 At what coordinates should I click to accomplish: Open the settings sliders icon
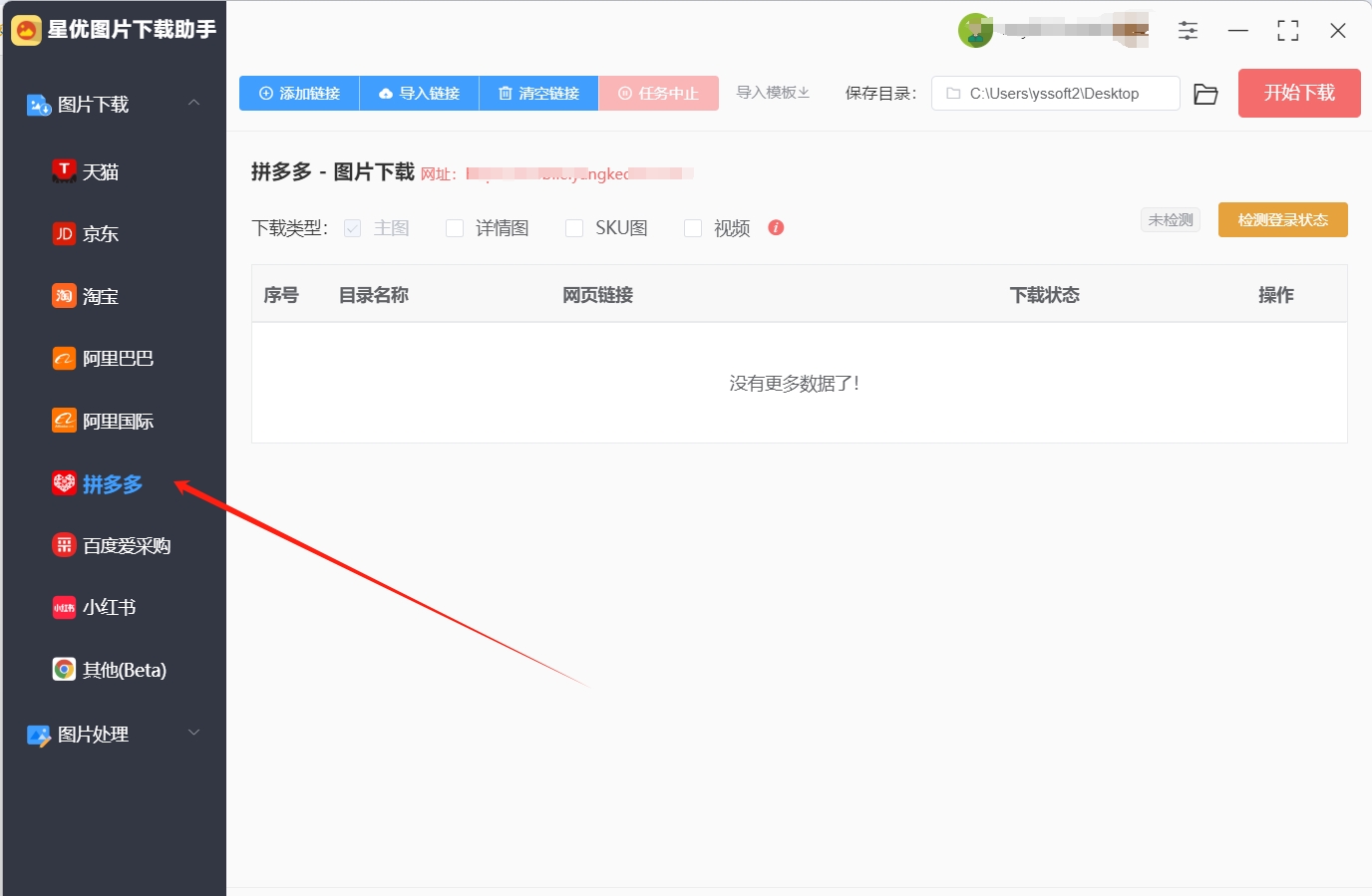1188,31
